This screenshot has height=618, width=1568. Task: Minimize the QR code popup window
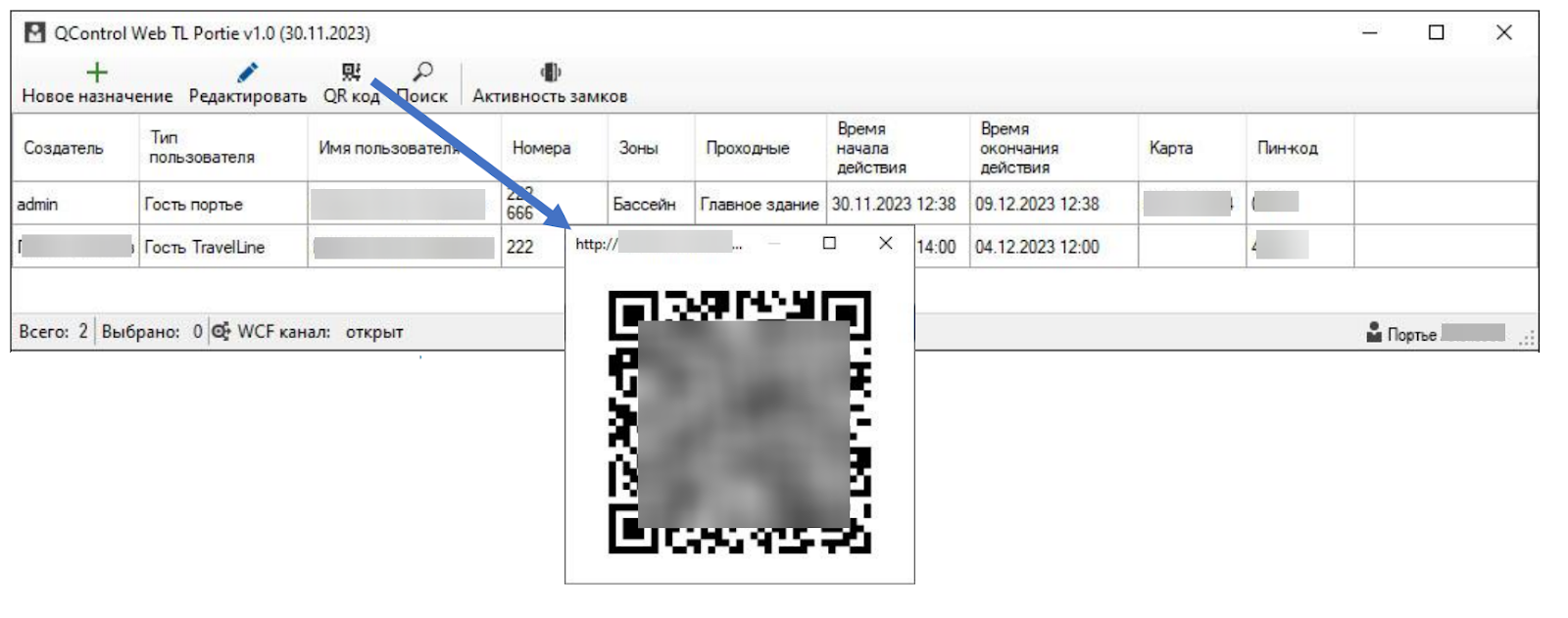point(774,243)
